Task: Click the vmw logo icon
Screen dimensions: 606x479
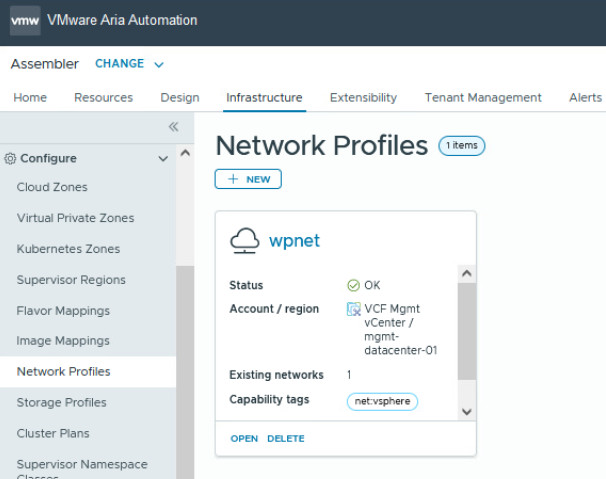Action: 25,20
